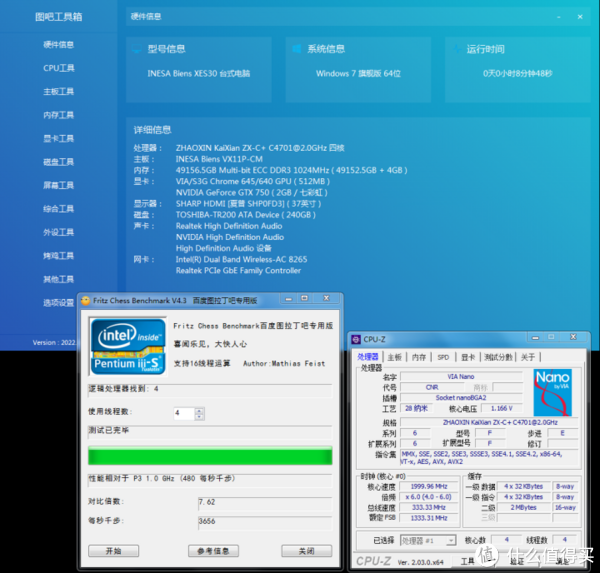This screenshot has height=573, width=600.
Task: Open 磁盘工具 from the sidebar
Action: pos(58,162)
